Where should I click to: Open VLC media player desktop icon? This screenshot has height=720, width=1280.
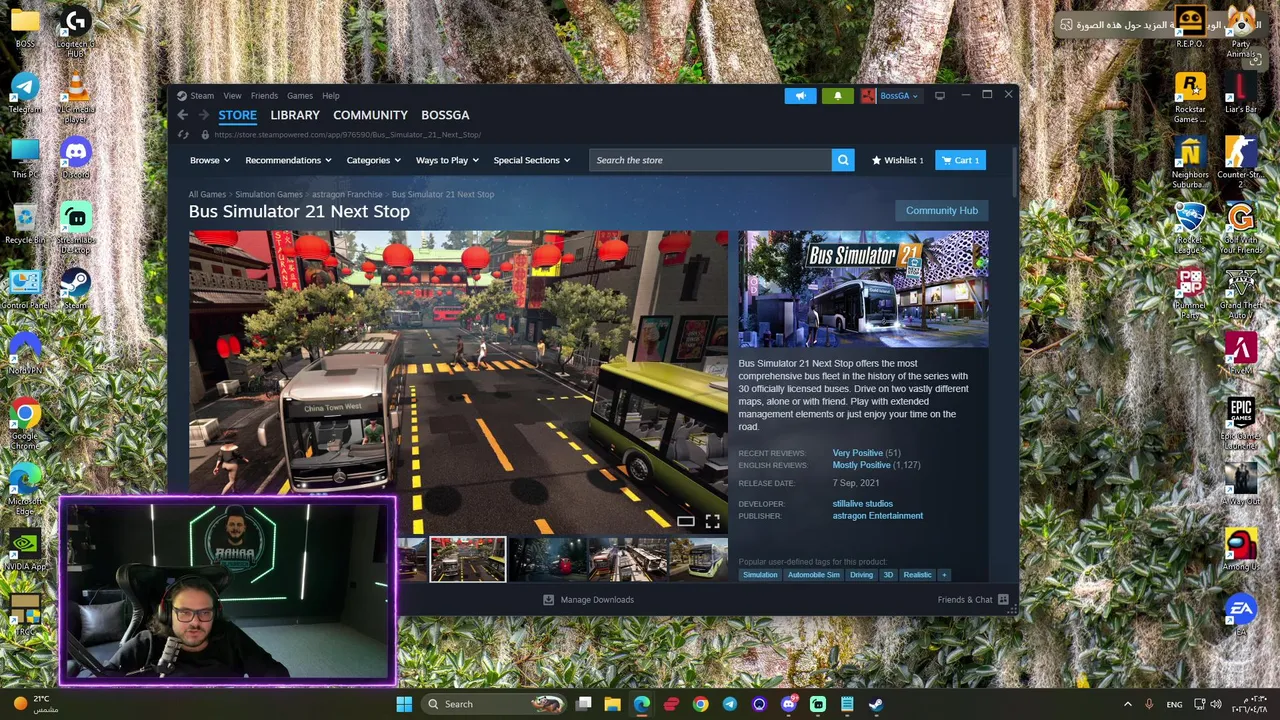coord(76,99)
